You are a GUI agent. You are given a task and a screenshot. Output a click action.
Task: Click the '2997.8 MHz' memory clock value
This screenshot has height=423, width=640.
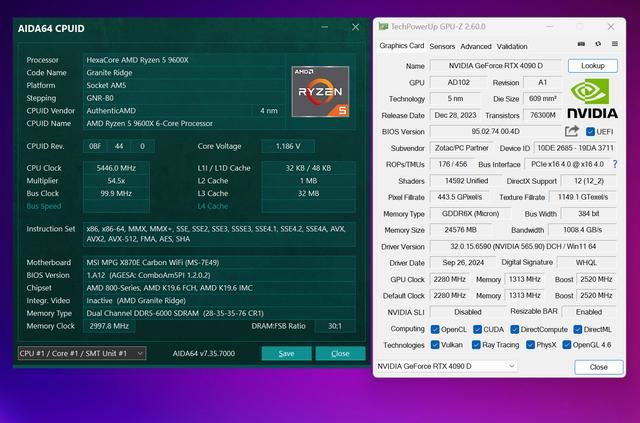point(109,326)
